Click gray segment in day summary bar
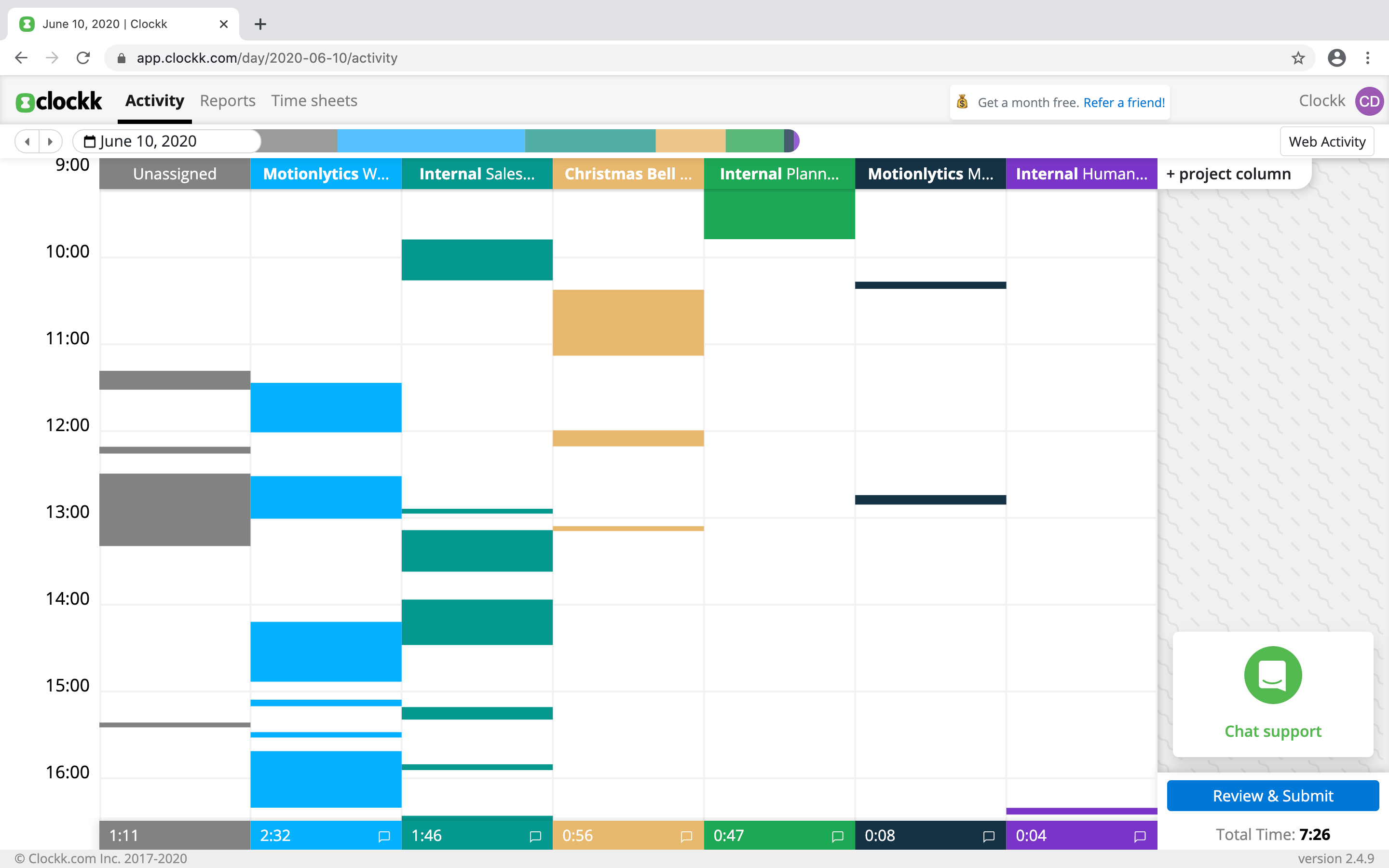The height and width of the screenshot is (868, 1389). 299,141
